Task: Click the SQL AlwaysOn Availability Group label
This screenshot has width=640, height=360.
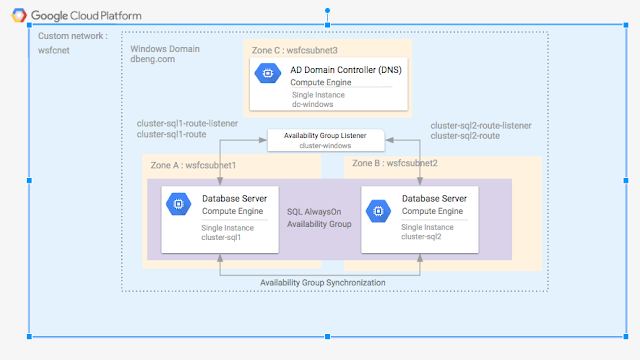Action: (x=319, y=218)
